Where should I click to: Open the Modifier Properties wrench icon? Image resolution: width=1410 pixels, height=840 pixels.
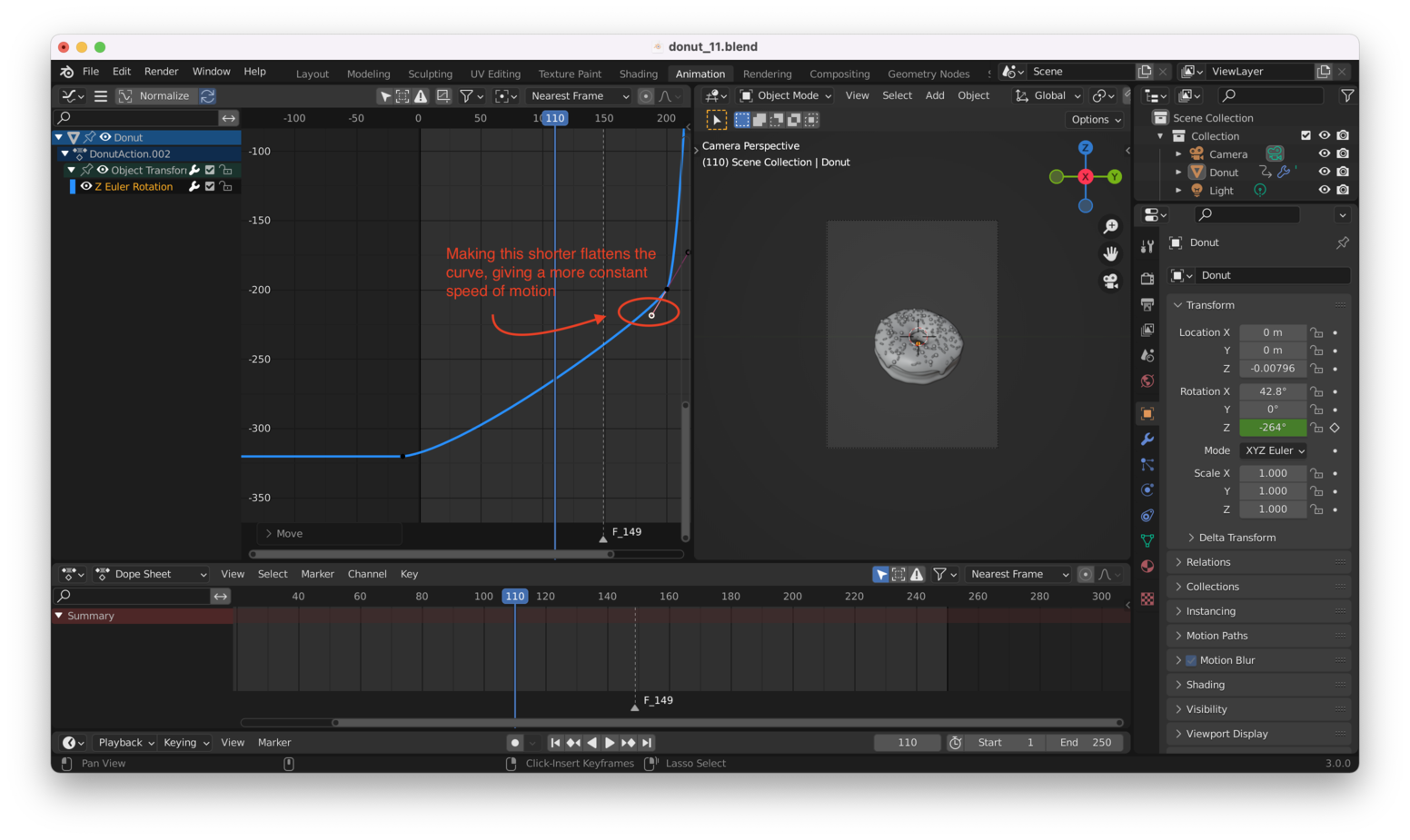click(1147, 439)
